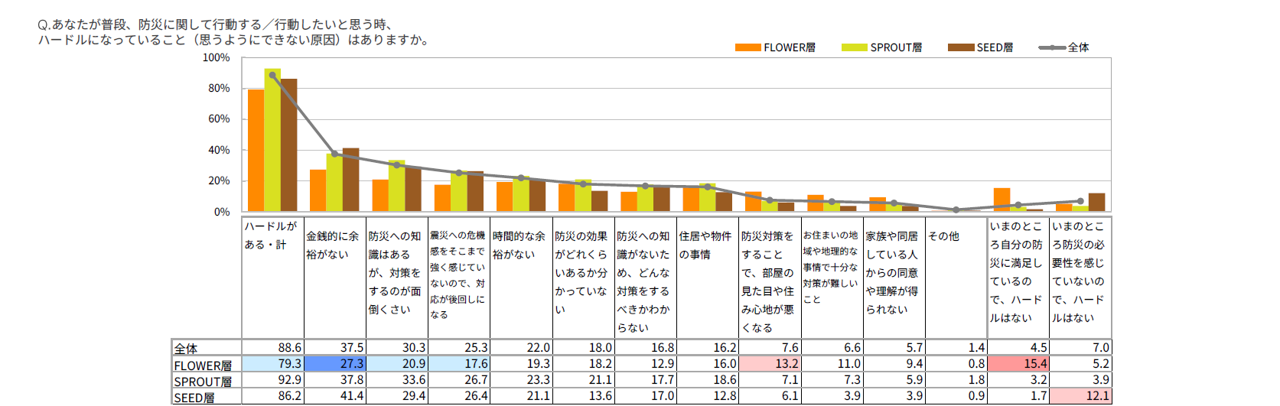Screen dimensions: 1280x406
Task: Click the 25.3 cell in 全体 row
Action: tap(458, 349)
